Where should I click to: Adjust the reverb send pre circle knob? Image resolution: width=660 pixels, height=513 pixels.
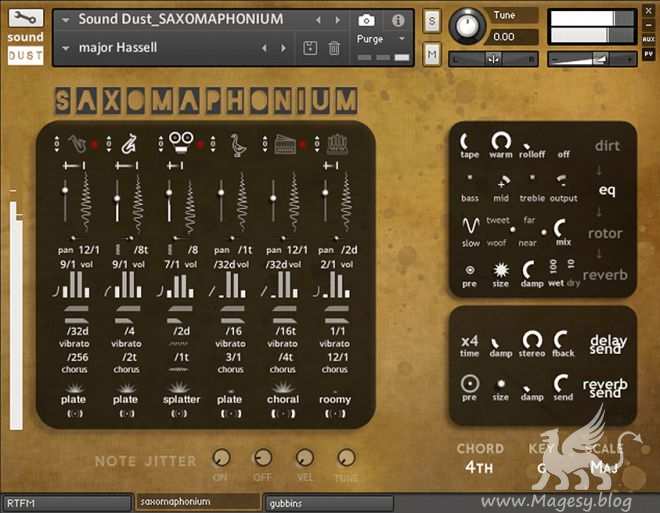[x=470, y=383]
